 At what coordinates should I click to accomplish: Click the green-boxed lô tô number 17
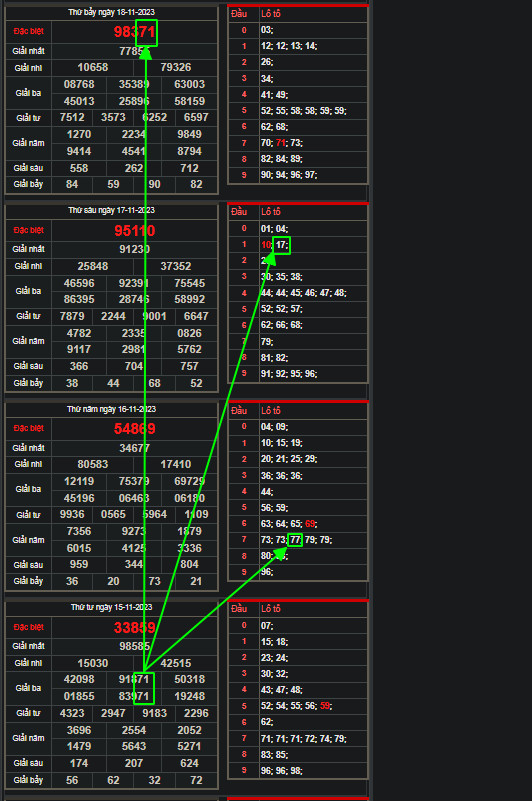tap(282, 245)
